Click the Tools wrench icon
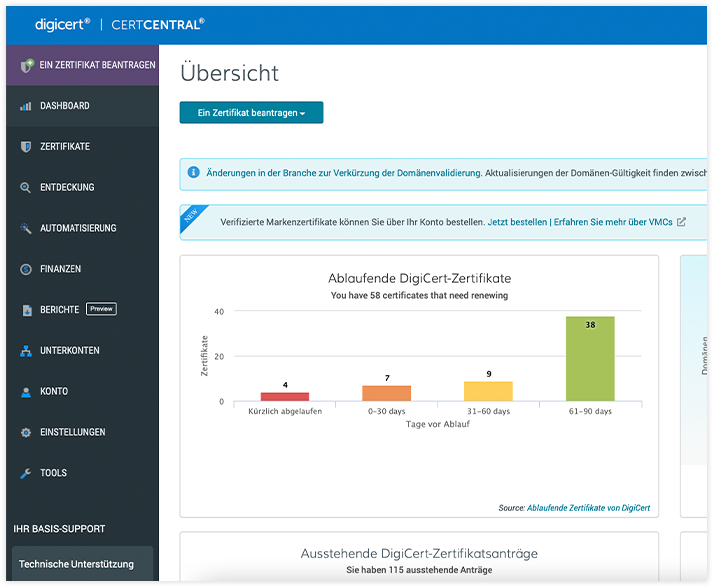The width and height of the screenshot is (713, 587). 26,474
